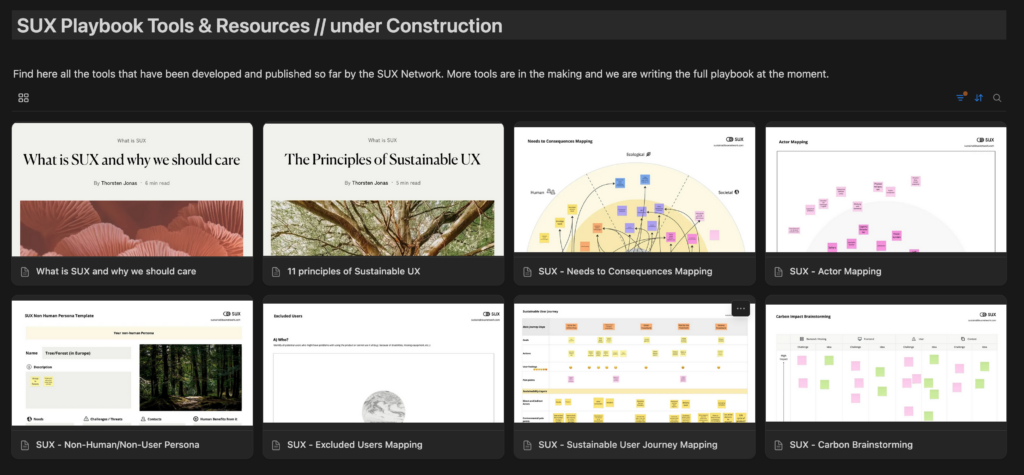Viewport: 1024px width, 475px height.
Task: Open the three-dots menu on Sustainable User Journey card
Action: click(740, 308)
